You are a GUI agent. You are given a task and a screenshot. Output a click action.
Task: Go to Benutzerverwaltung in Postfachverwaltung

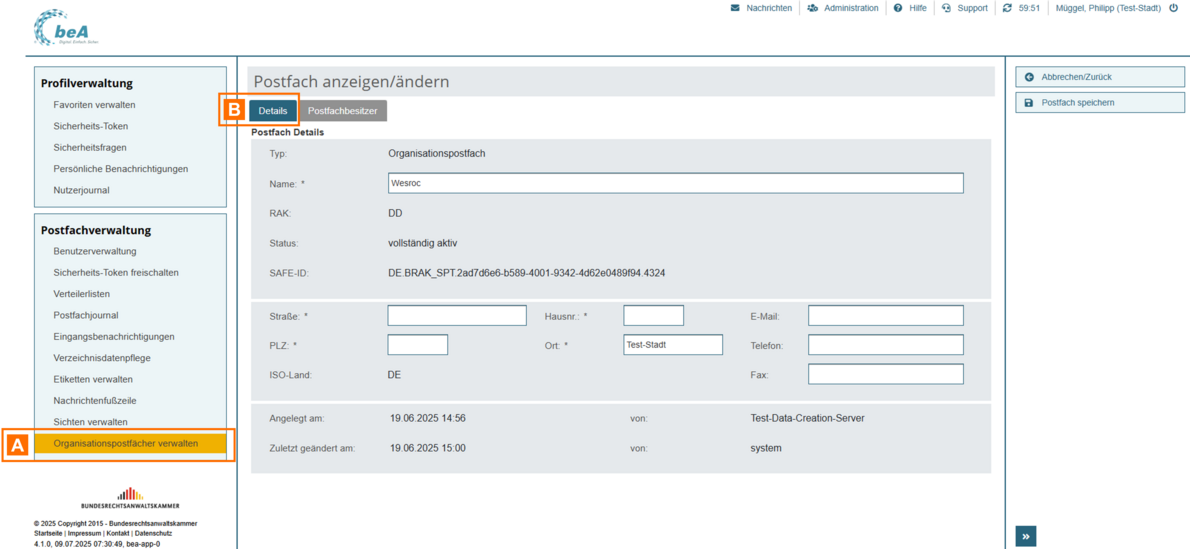tap(95, 251)
